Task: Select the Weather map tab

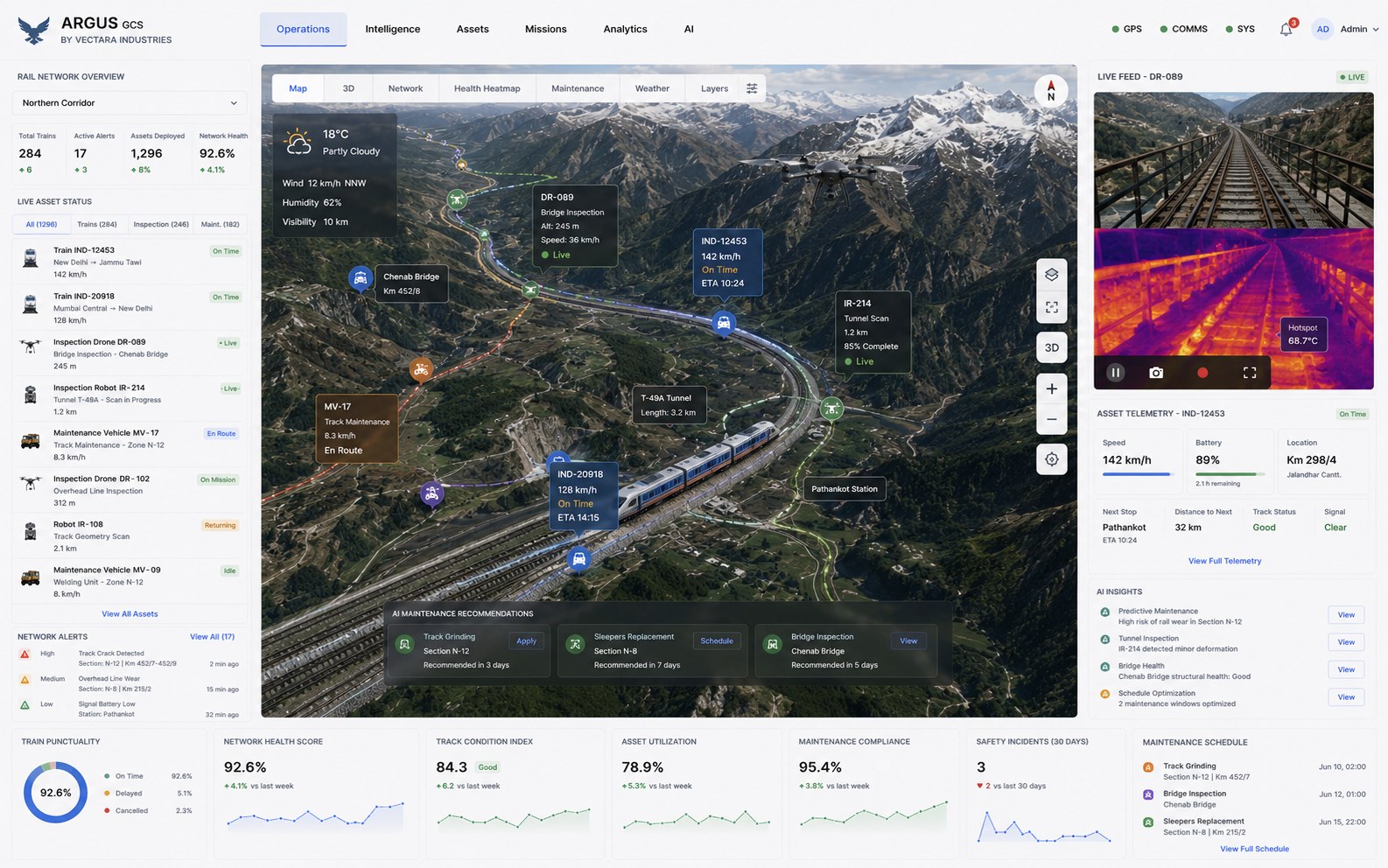Action: tap(652, 88)
